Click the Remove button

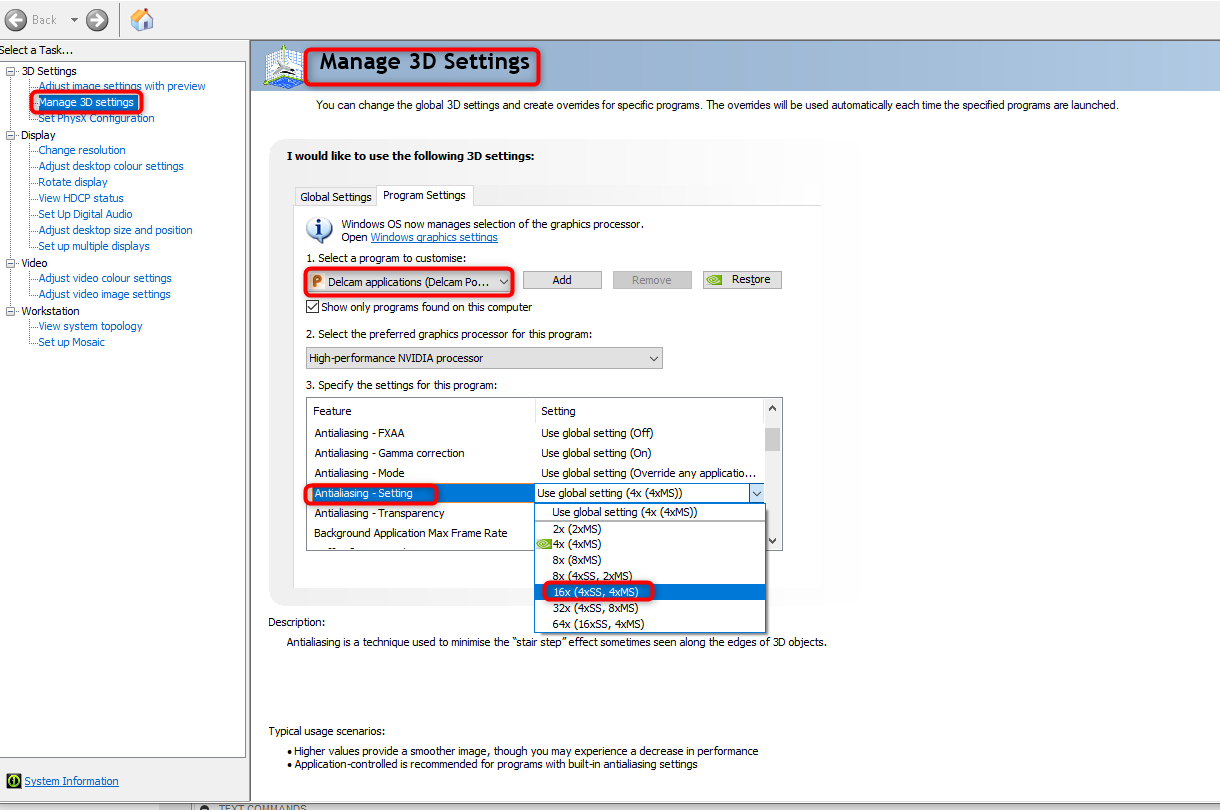[x=652, y=280]
